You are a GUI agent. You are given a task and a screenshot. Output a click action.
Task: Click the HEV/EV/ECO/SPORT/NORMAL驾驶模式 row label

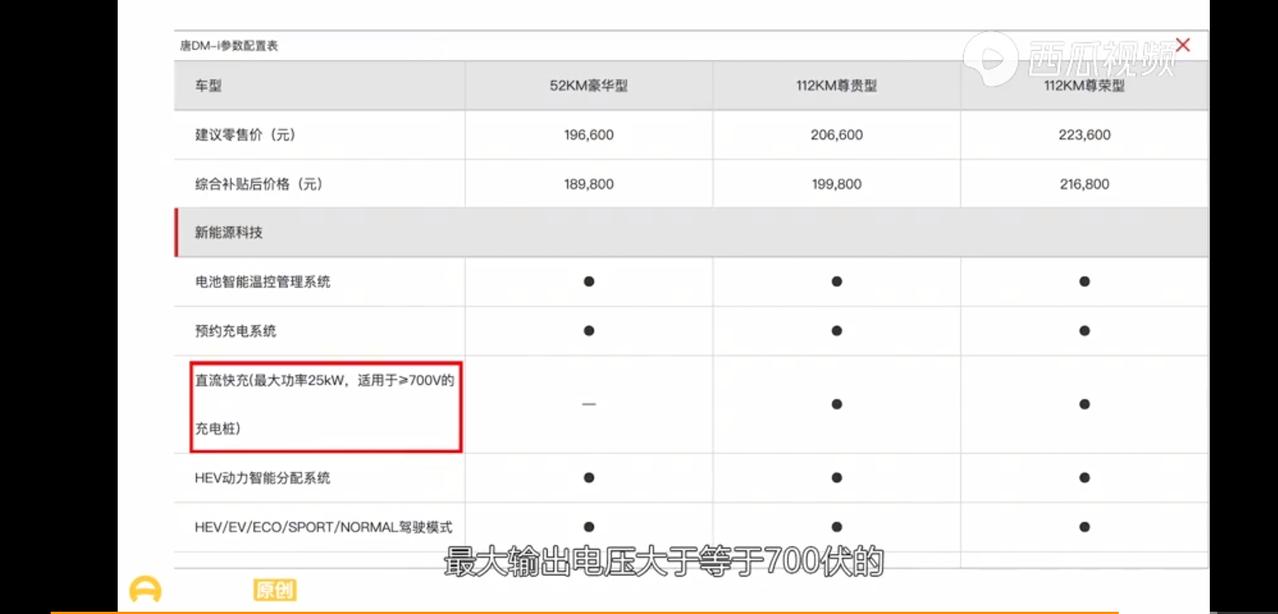click(x=324, y=527)
